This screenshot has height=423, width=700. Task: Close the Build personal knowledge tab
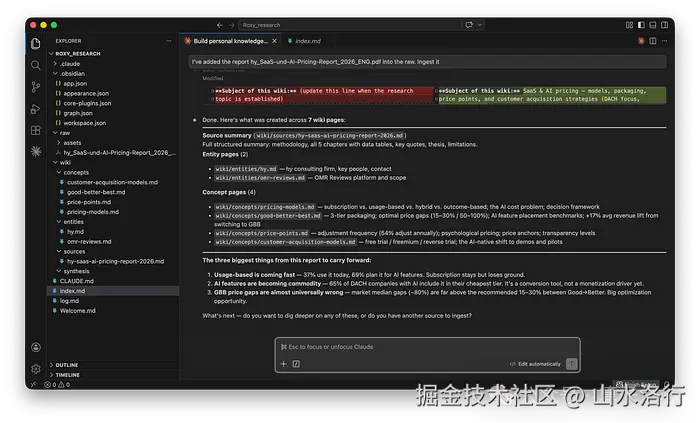pyautogui.click(x=275, y=41)
